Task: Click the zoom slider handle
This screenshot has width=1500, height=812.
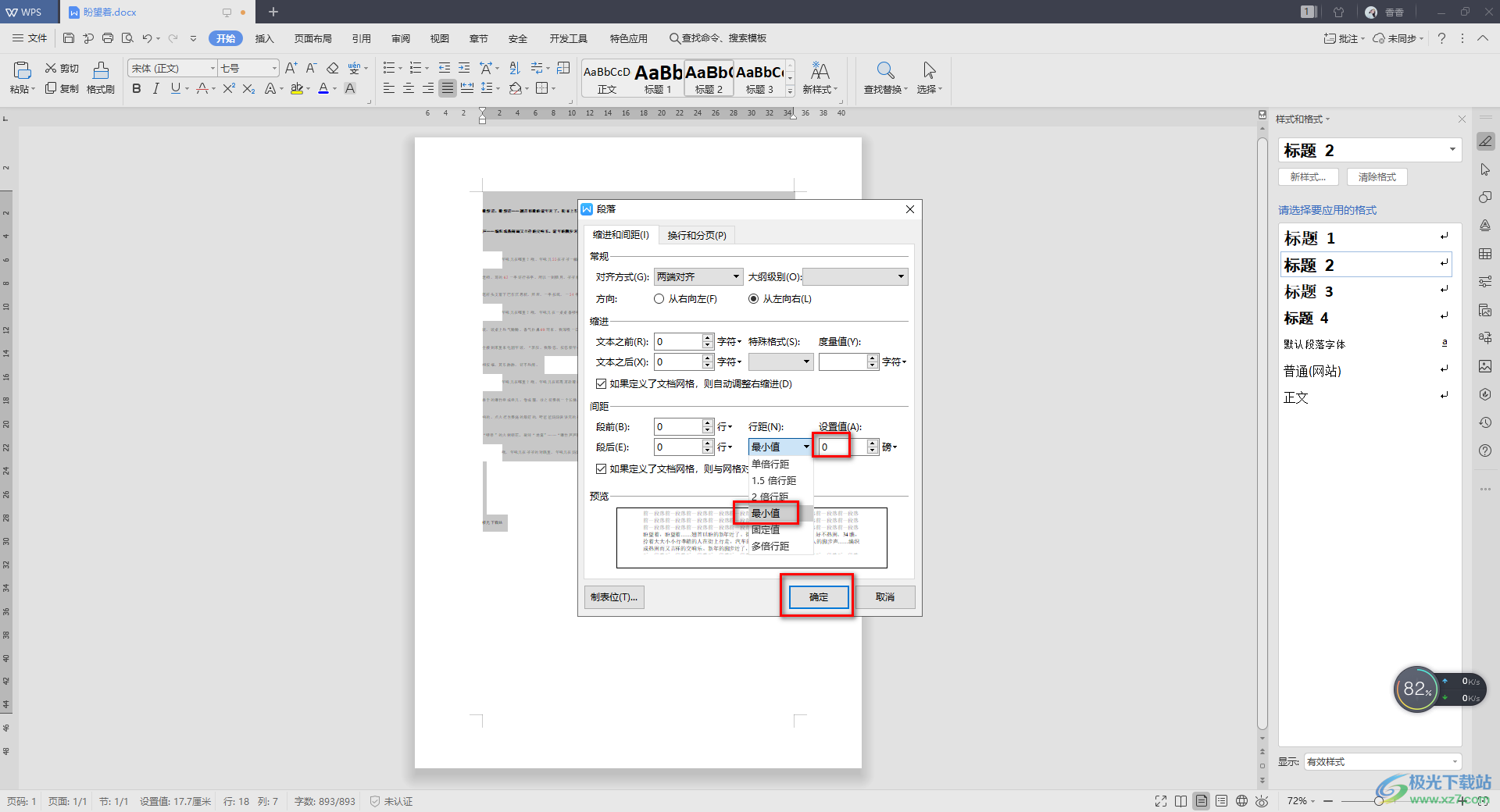Action: tap(1379, 801)
